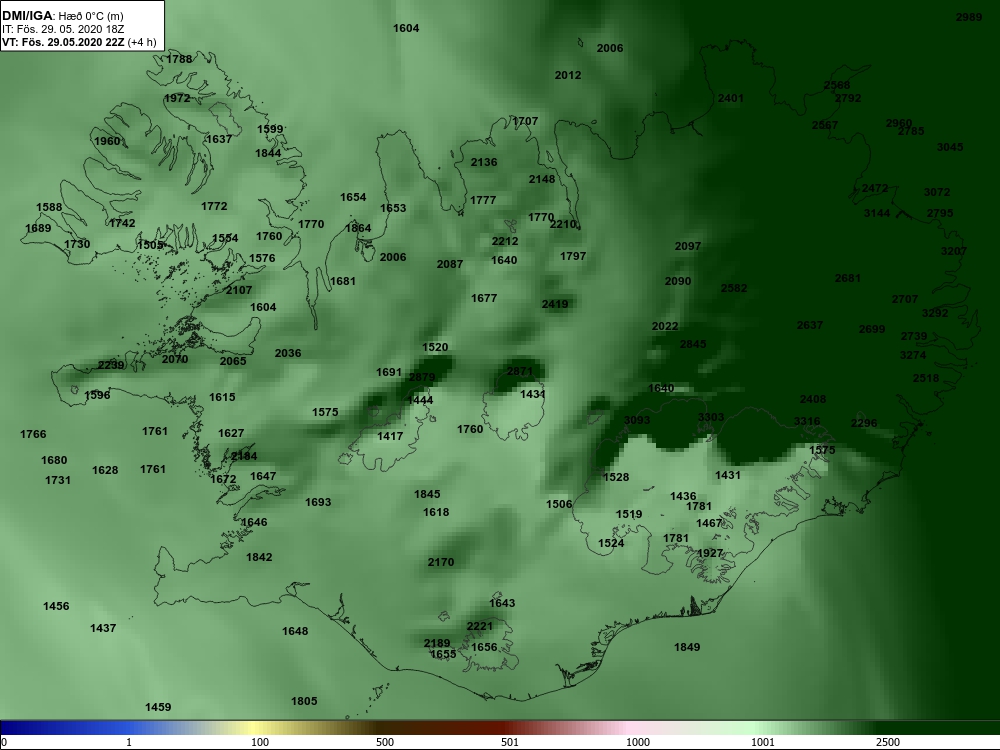Image resolution: width=1000 pixels, height=750 pixels.
Task: Click the value 2989 in the top-right corner
Action: point(969,17)
